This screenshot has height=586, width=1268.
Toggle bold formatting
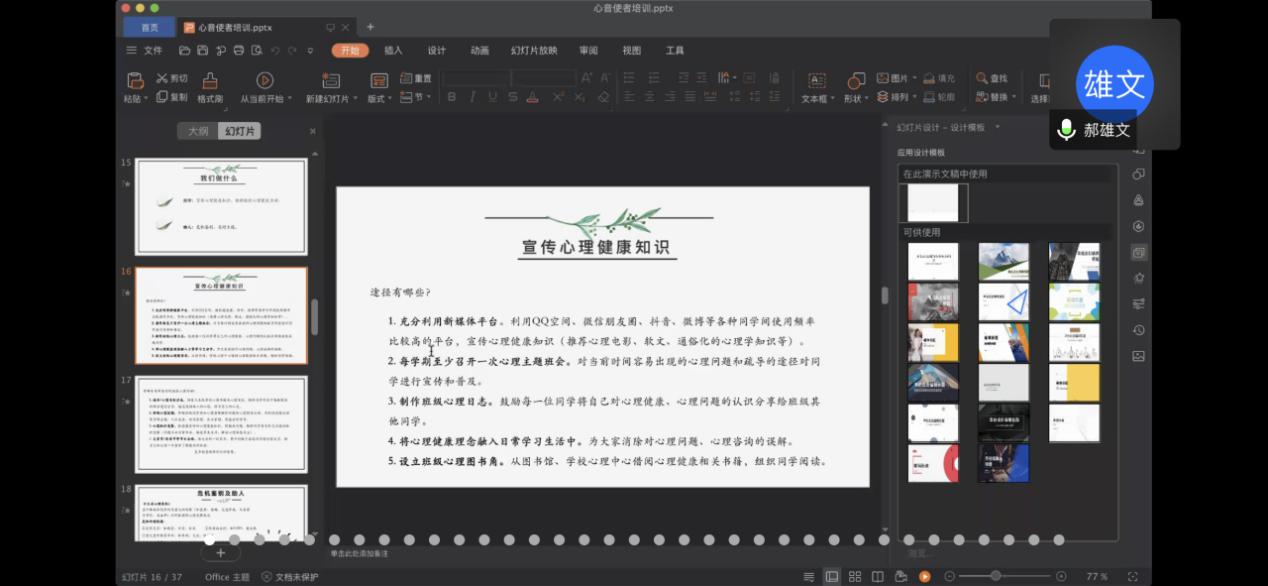452,97
